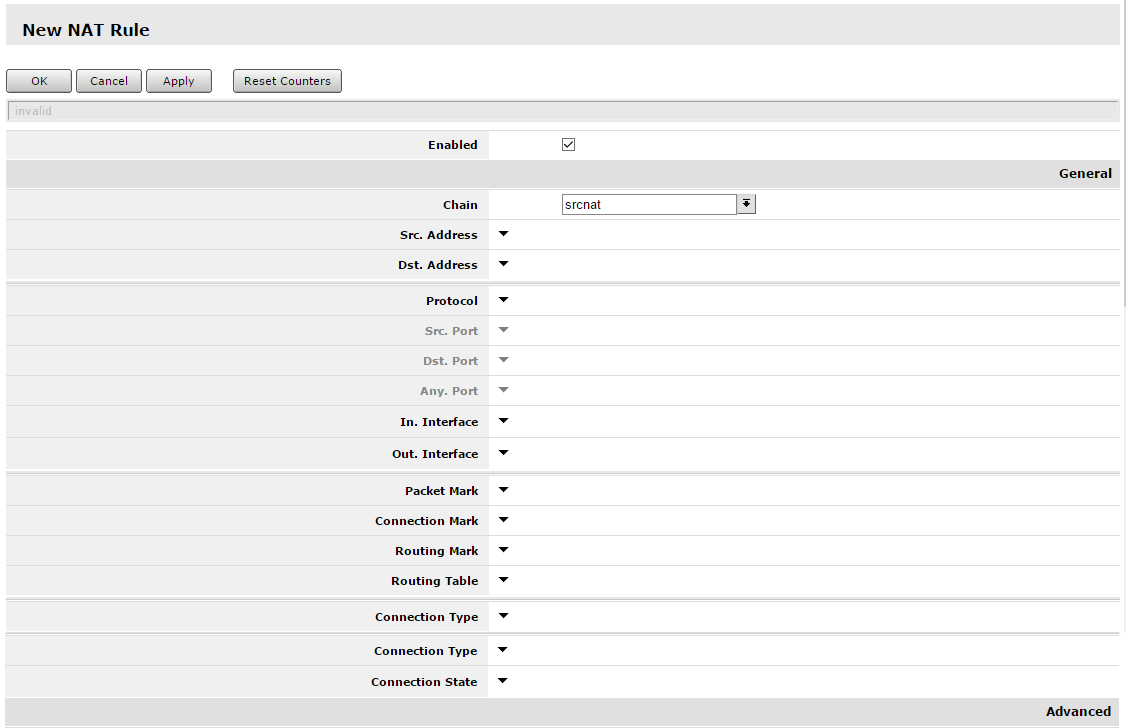Expand the first Connection Type field
This screenshot has height=728, width=1126.
click(x=502, y=616)
